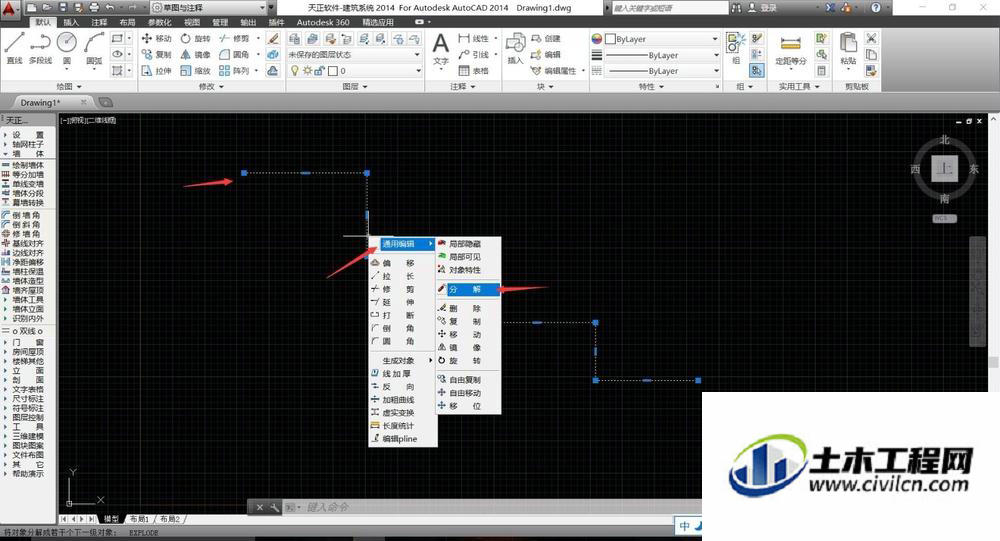Select the 直线 line tool in ribbon

(x=14, y=48)
